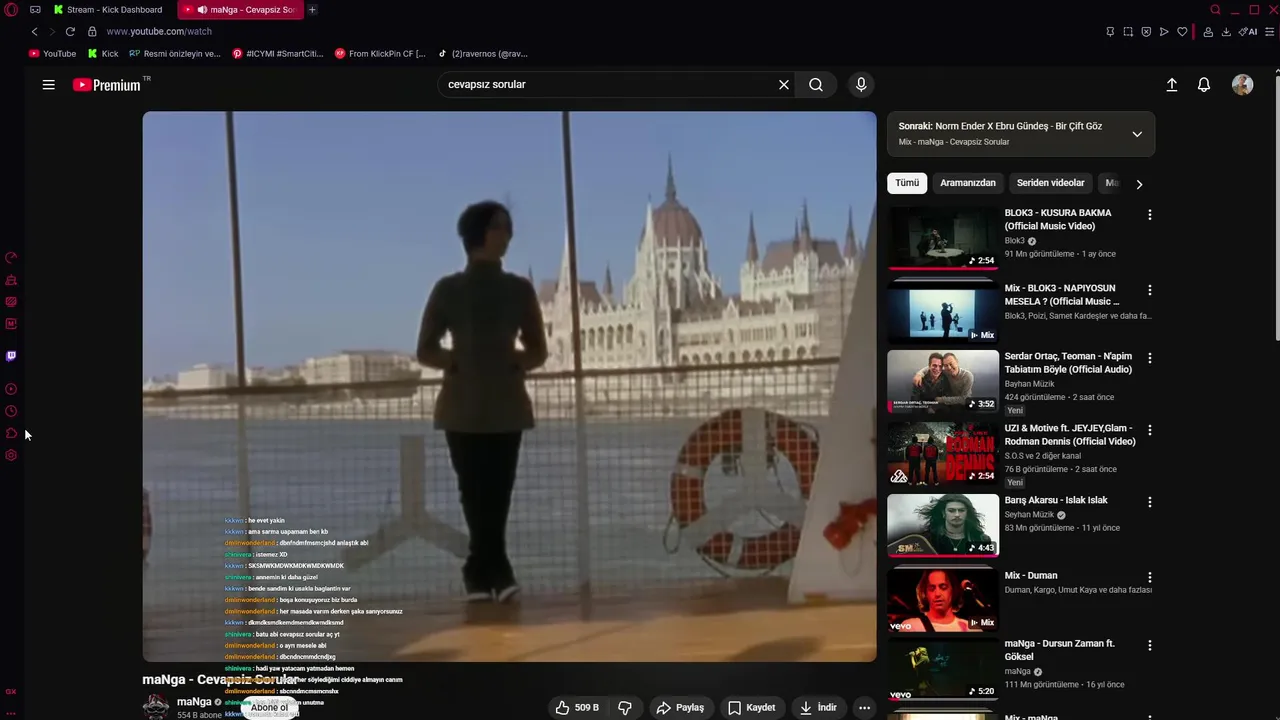Viewport: 1280px width, 720px height.
Task: Open the YouTube guide hamburger menu
Action: [48, 85]
